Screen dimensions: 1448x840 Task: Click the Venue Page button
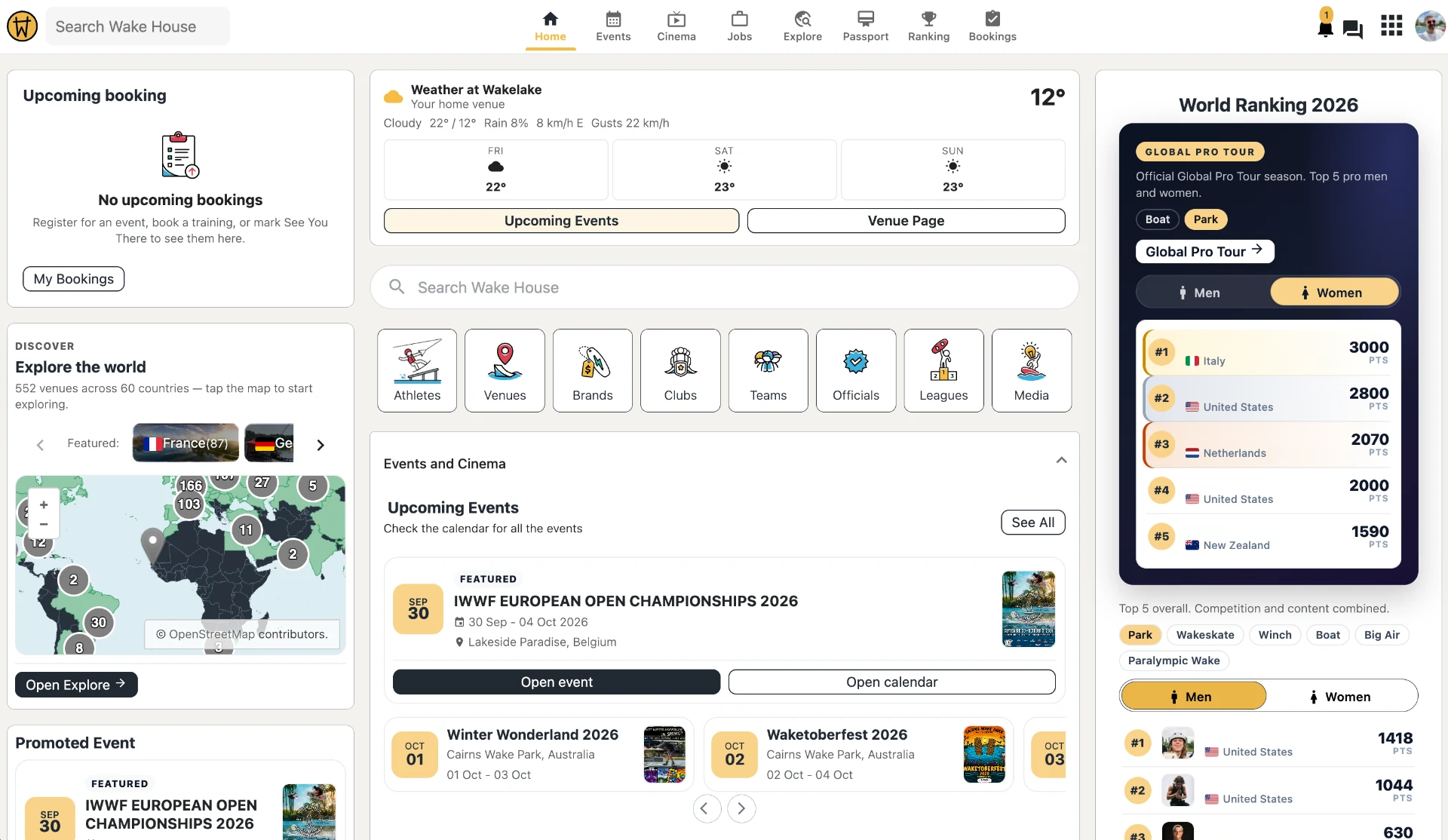tap(906, 221)
